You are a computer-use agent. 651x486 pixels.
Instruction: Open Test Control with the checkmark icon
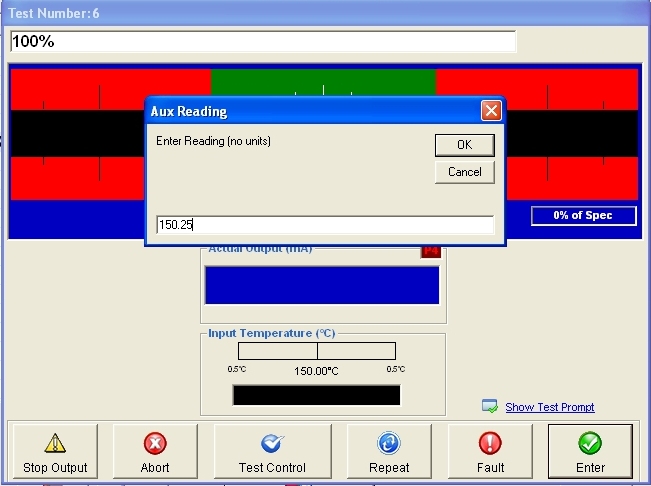coord(272,452)
